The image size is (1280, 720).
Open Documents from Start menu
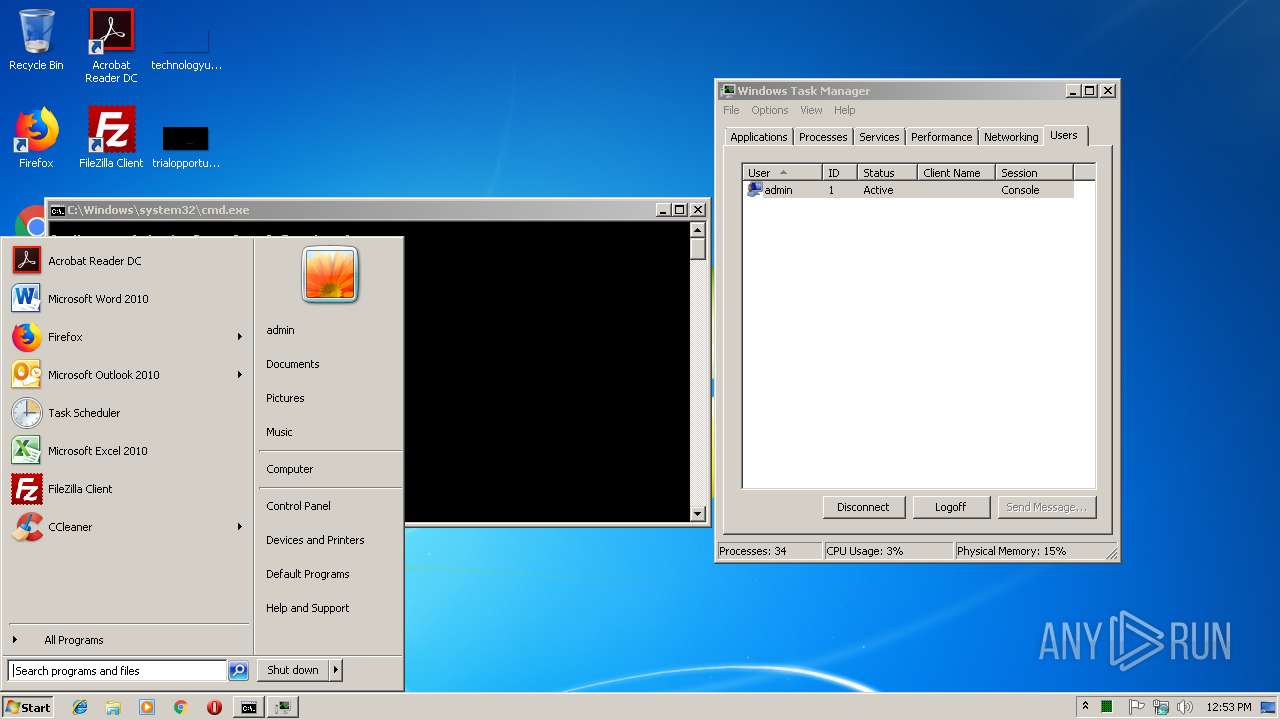click(x=329, y=364)
